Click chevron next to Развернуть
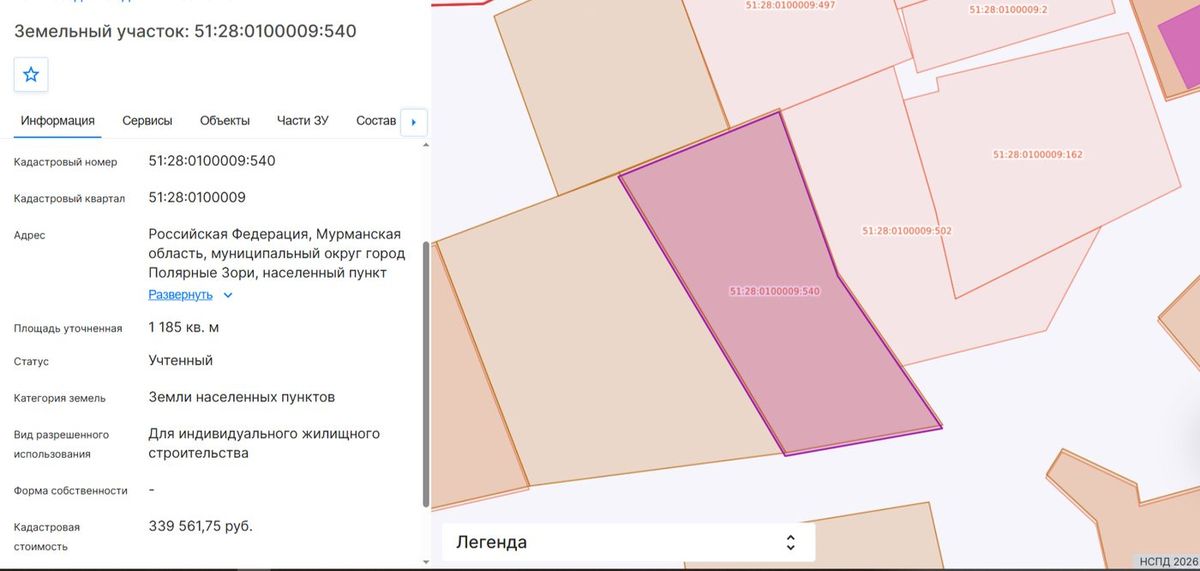Image resolution: width=1200 pixels, height=571 pixels. coord(228,295)
